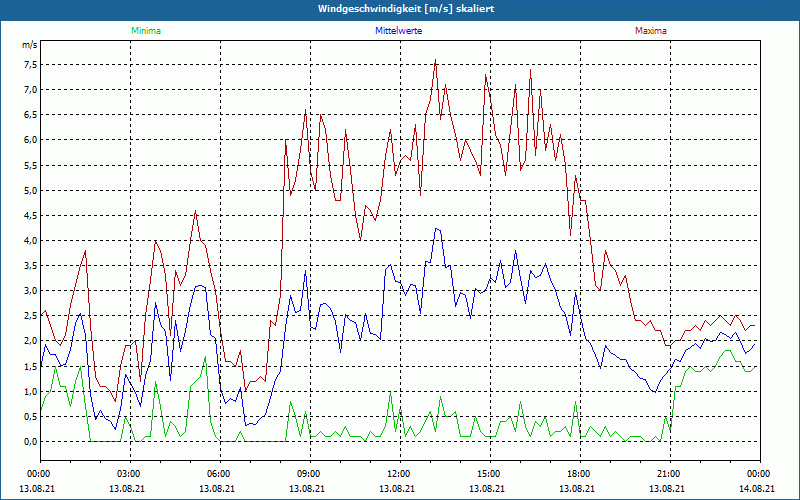Click the Maxima legend label
The image size is (800, 500).
coord(650,31)
